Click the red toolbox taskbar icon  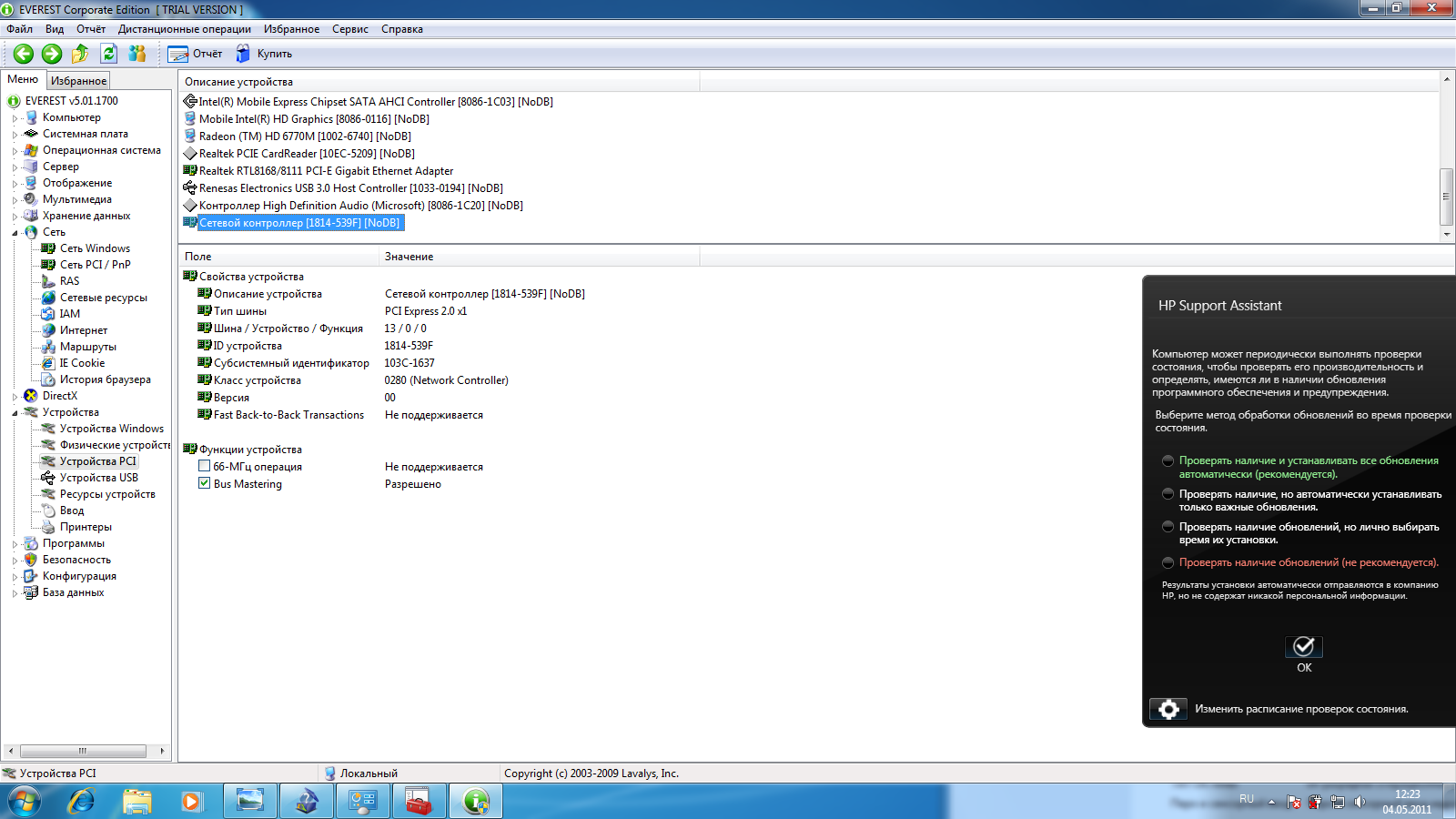tap(419, 802)
